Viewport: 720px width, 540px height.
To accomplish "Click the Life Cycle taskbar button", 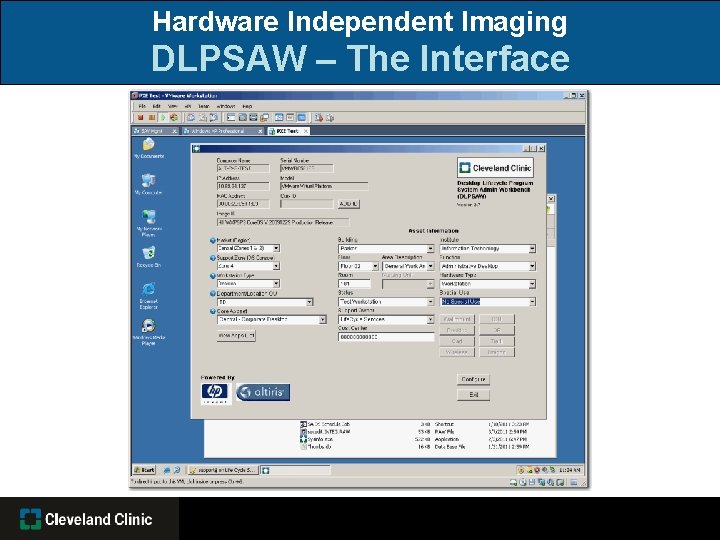I will [x=223, y=470].
